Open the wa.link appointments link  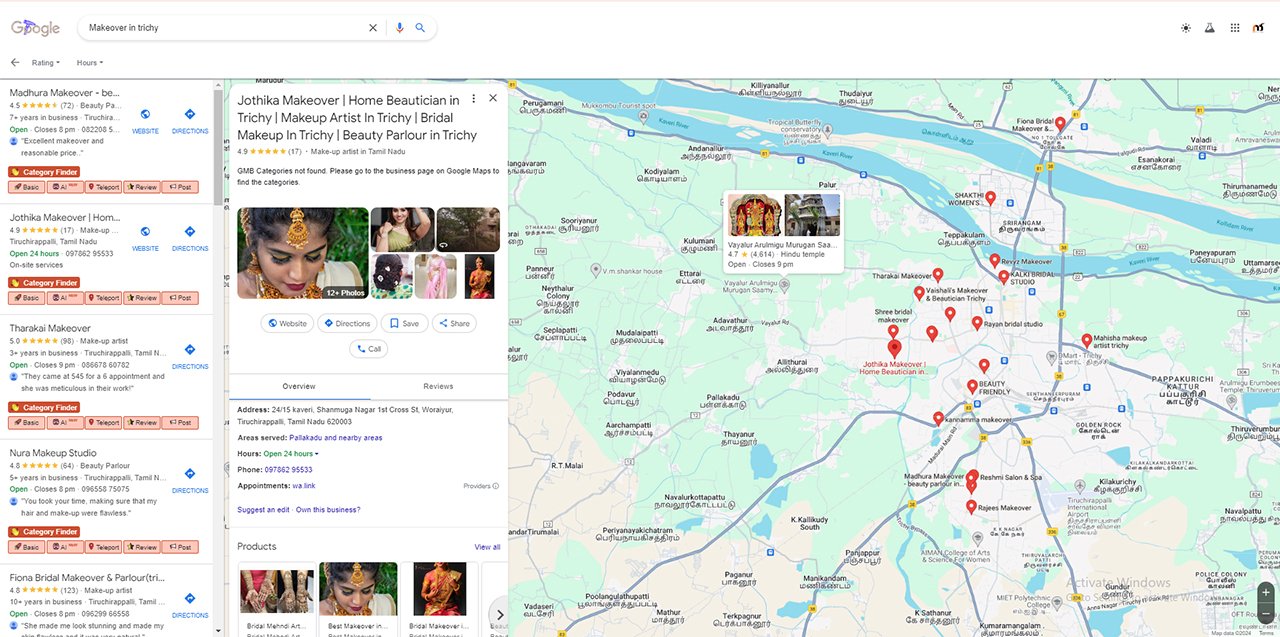[x=304, y=486]
